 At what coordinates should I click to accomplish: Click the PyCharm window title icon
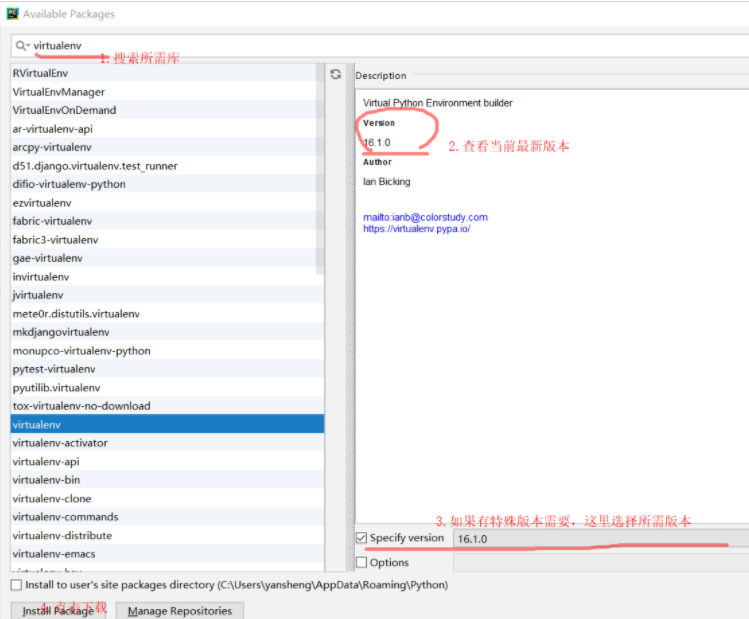coord(12,13)
